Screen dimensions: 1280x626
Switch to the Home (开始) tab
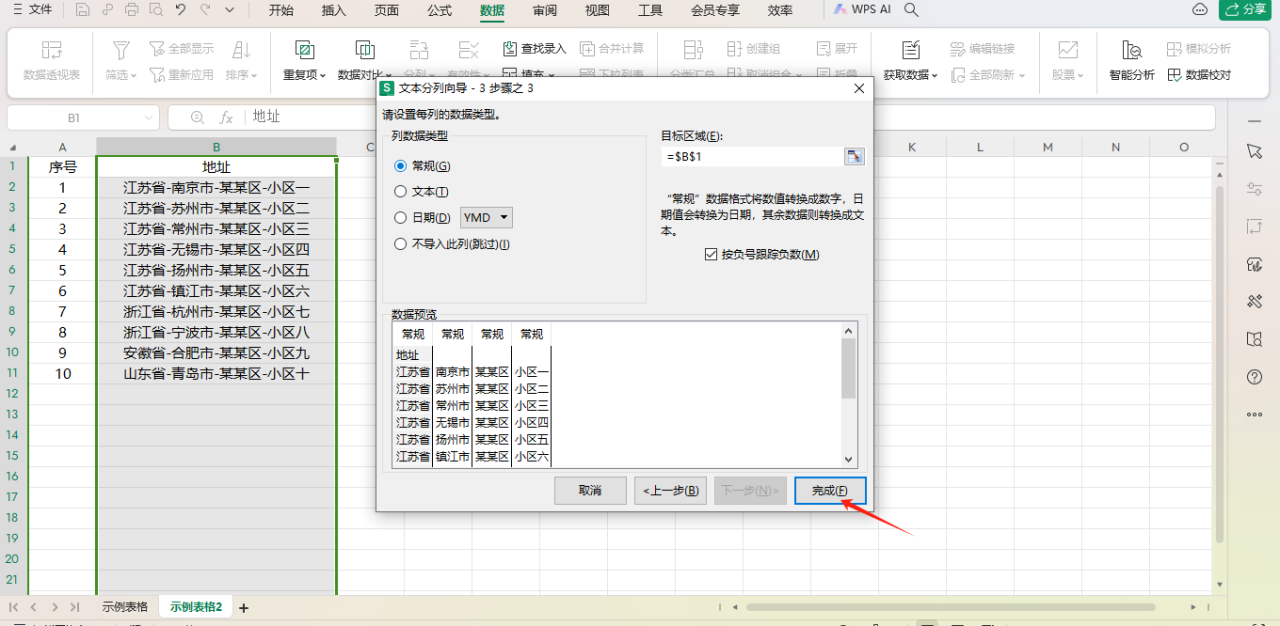(x=282, y=10)
